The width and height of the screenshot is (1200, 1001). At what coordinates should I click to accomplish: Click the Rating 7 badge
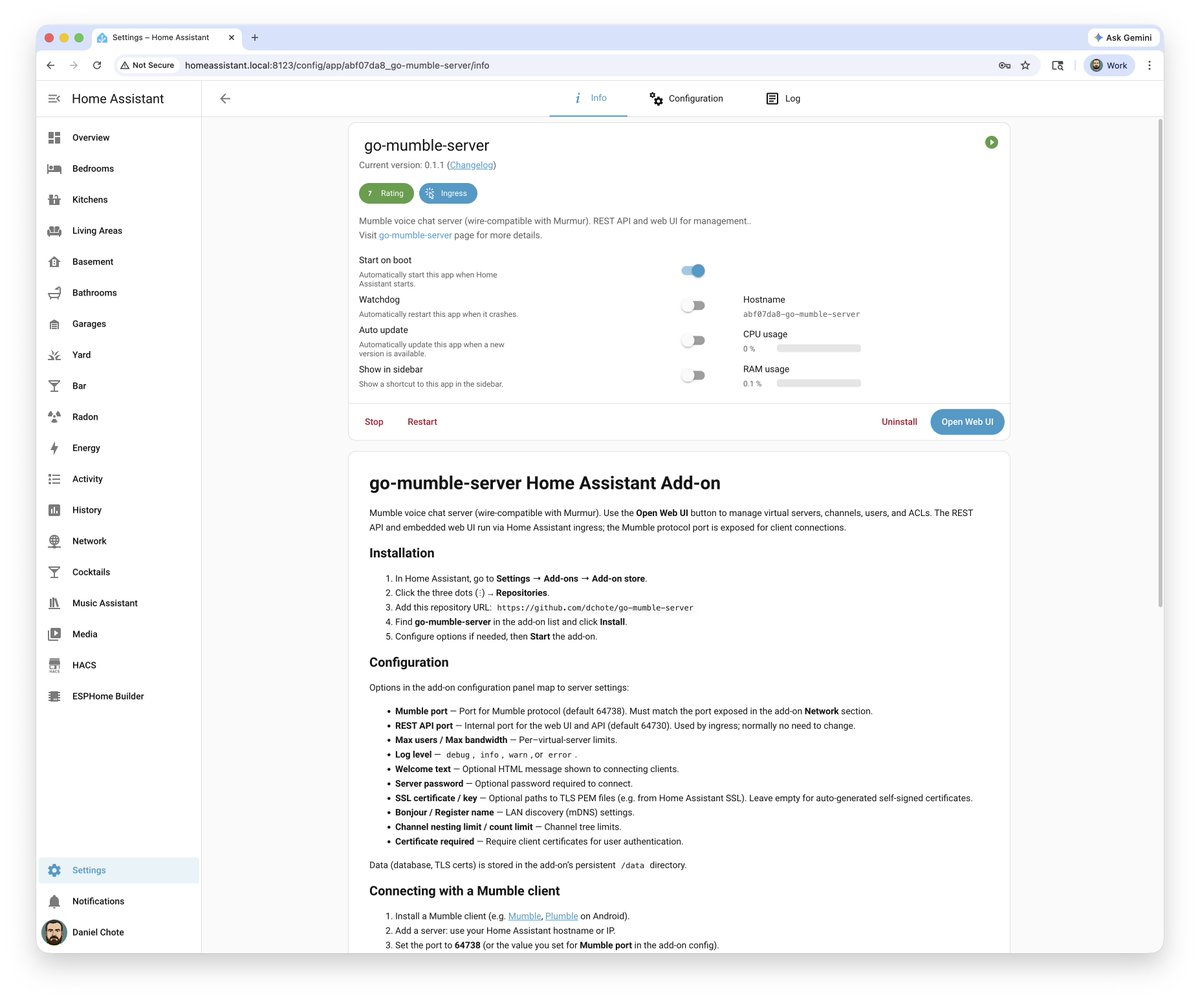click(386, 193)
